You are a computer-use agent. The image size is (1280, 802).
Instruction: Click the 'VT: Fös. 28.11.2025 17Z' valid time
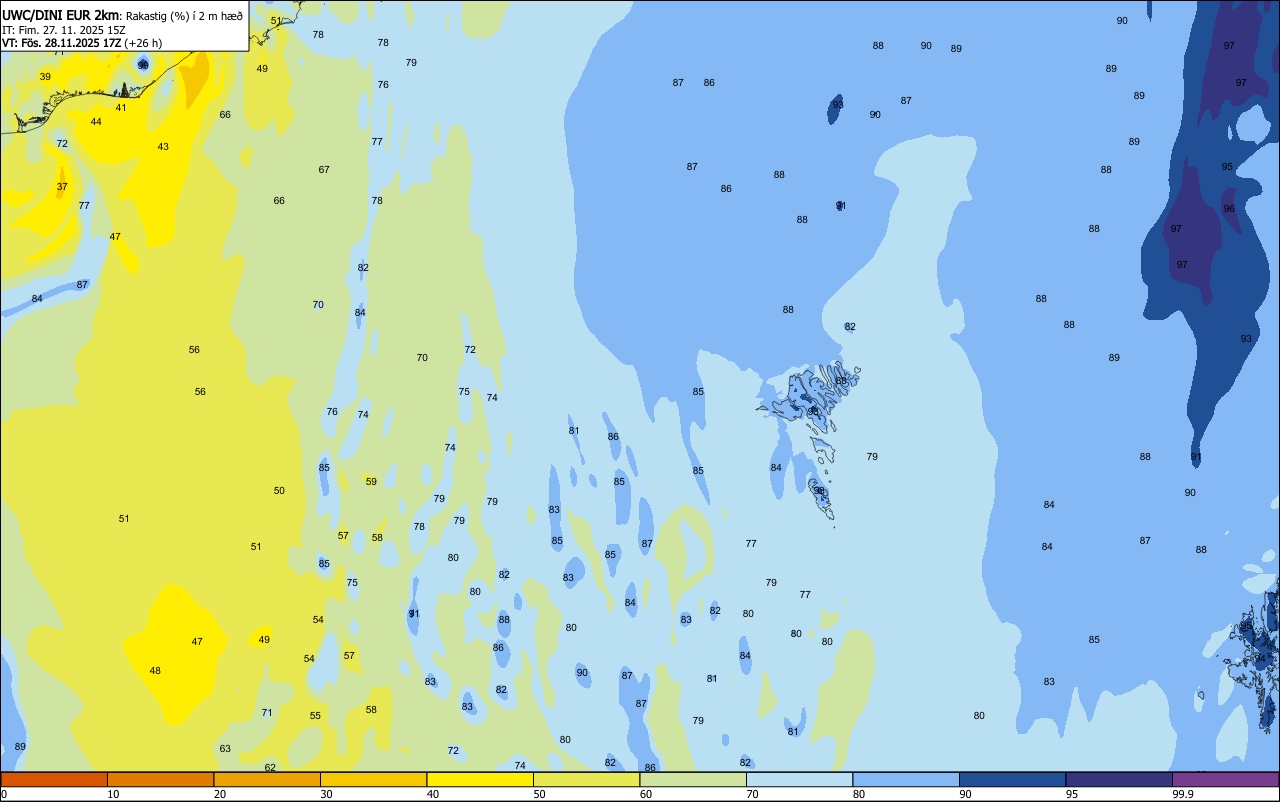[62, 43]
